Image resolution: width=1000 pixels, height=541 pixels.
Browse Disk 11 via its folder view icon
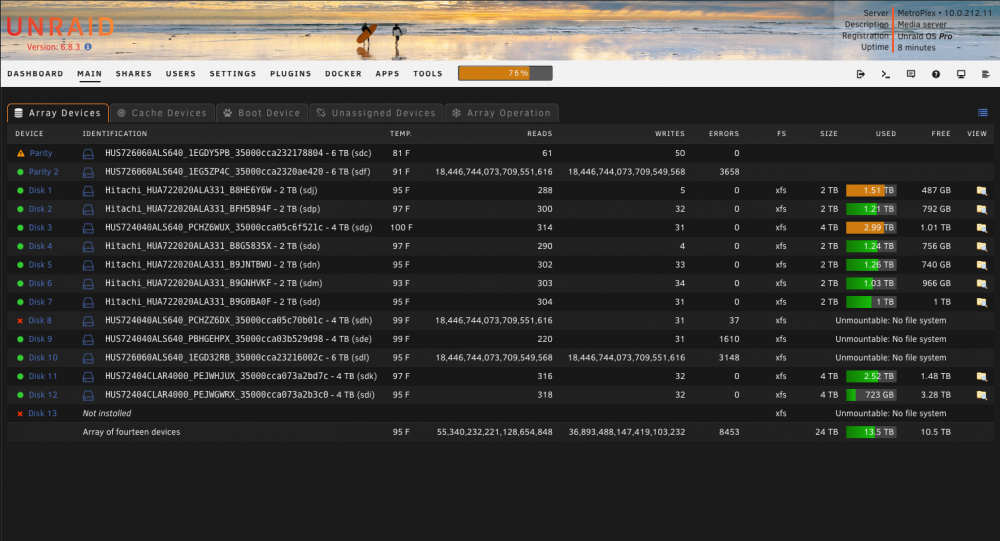pos(982,376)
